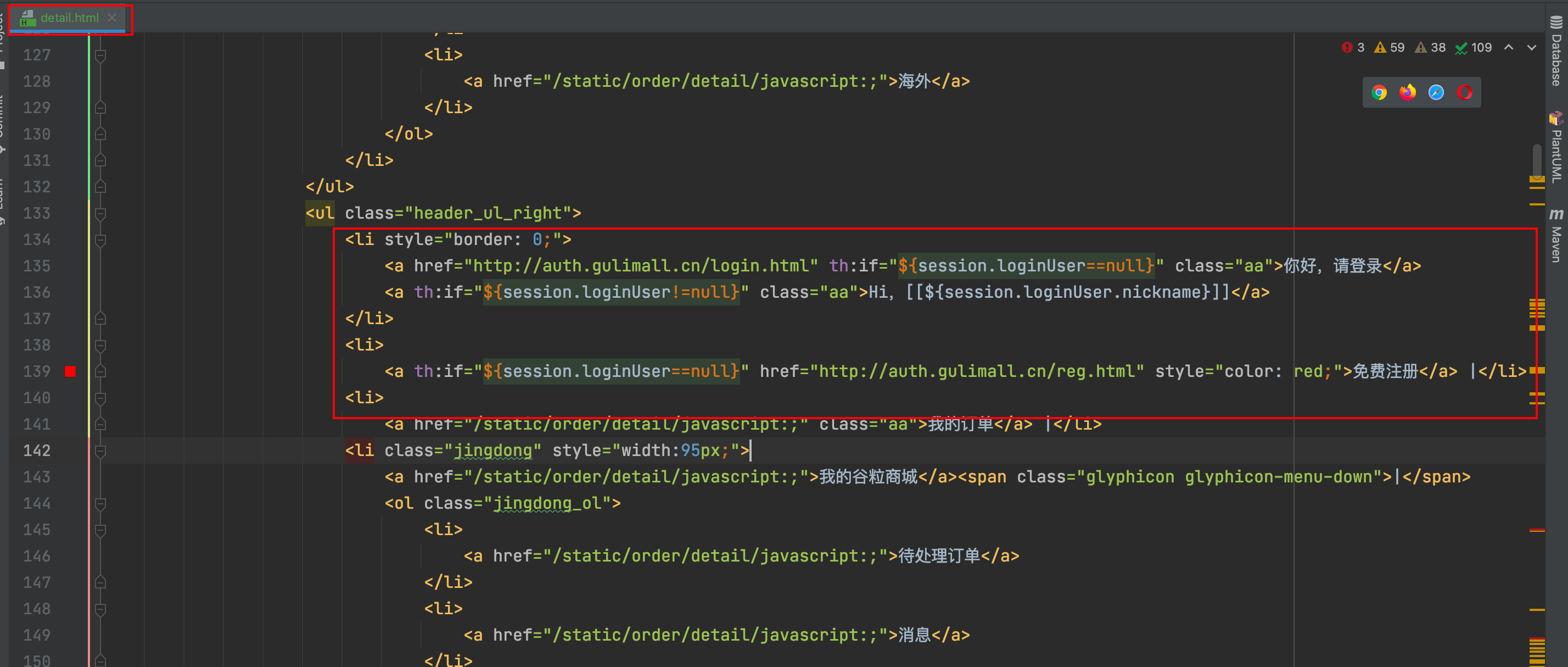Click border: 0 style value on line 134
Screen dimensions: 1568x667
tap(502, 240)
